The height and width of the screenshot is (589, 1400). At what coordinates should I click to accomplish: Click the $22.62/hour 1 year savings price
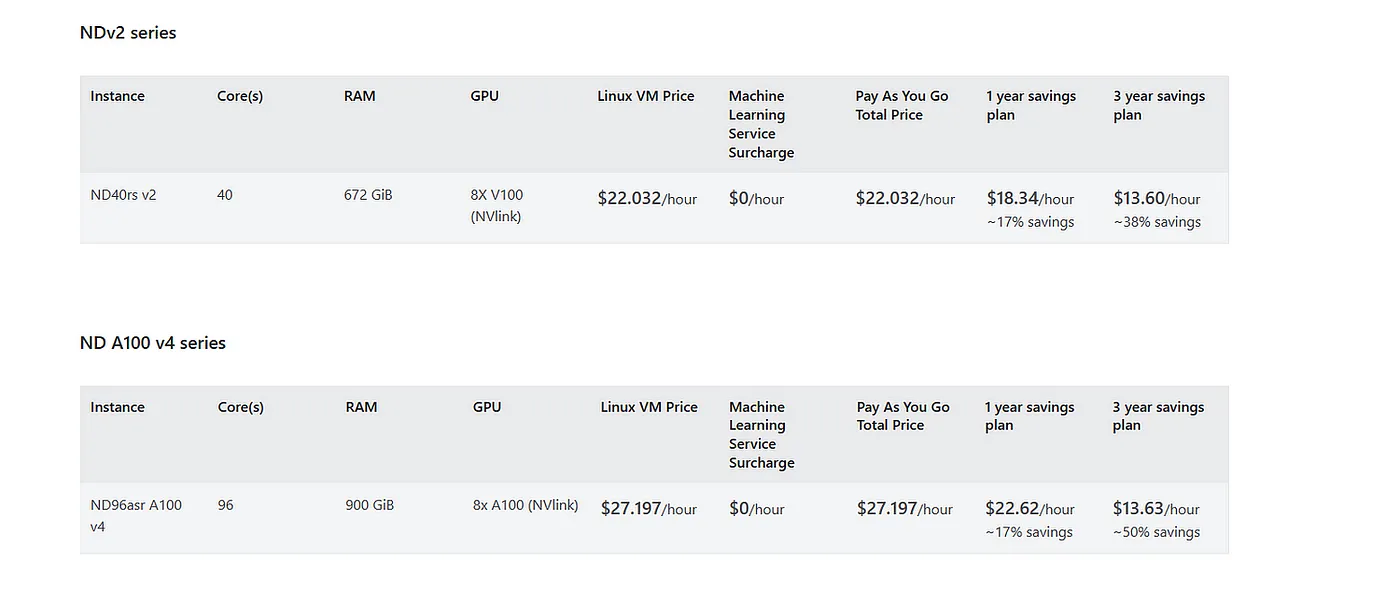click(x=1029, y=508)
